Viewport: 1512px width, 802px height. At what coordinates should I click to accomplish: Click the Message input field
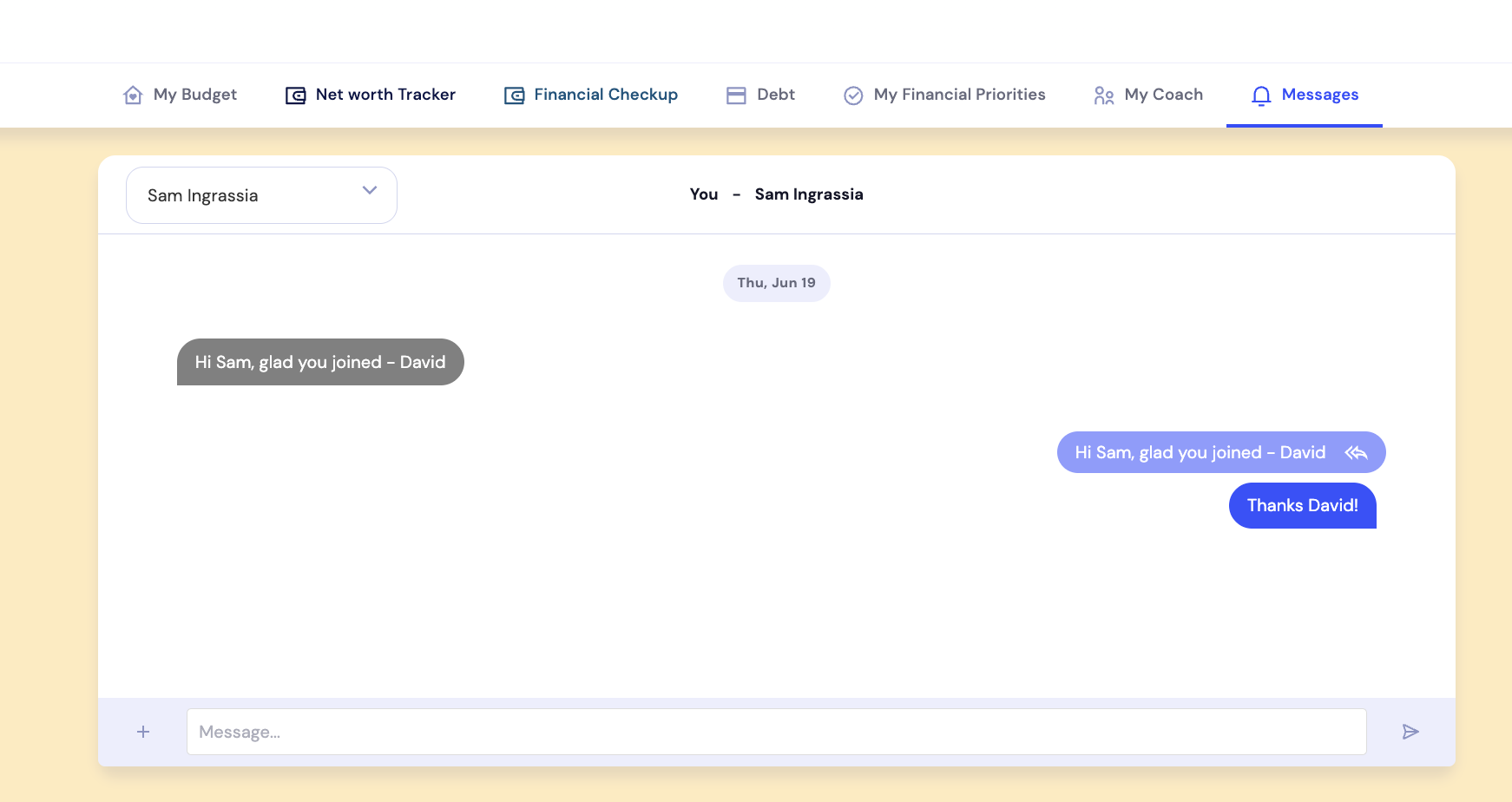click(775, 732)
